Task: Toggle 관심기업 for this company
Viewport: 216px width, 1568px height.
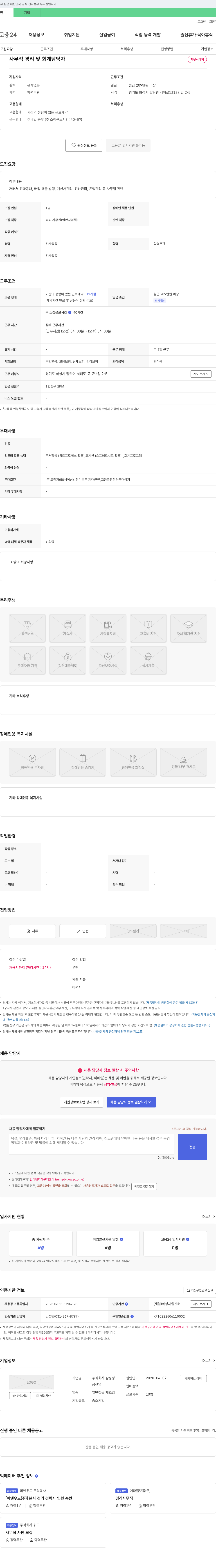Action: click(x=20, y=1396)
